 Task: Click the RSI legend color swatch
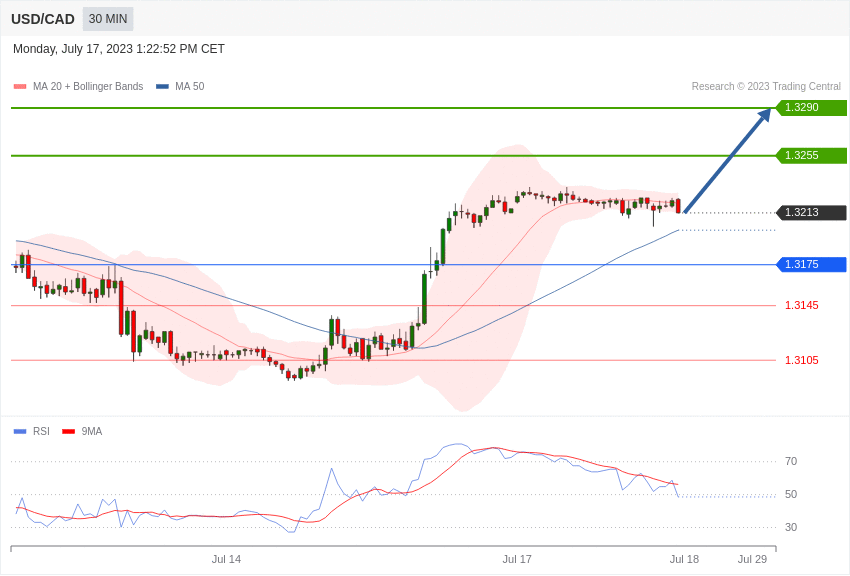click(20, 432)
